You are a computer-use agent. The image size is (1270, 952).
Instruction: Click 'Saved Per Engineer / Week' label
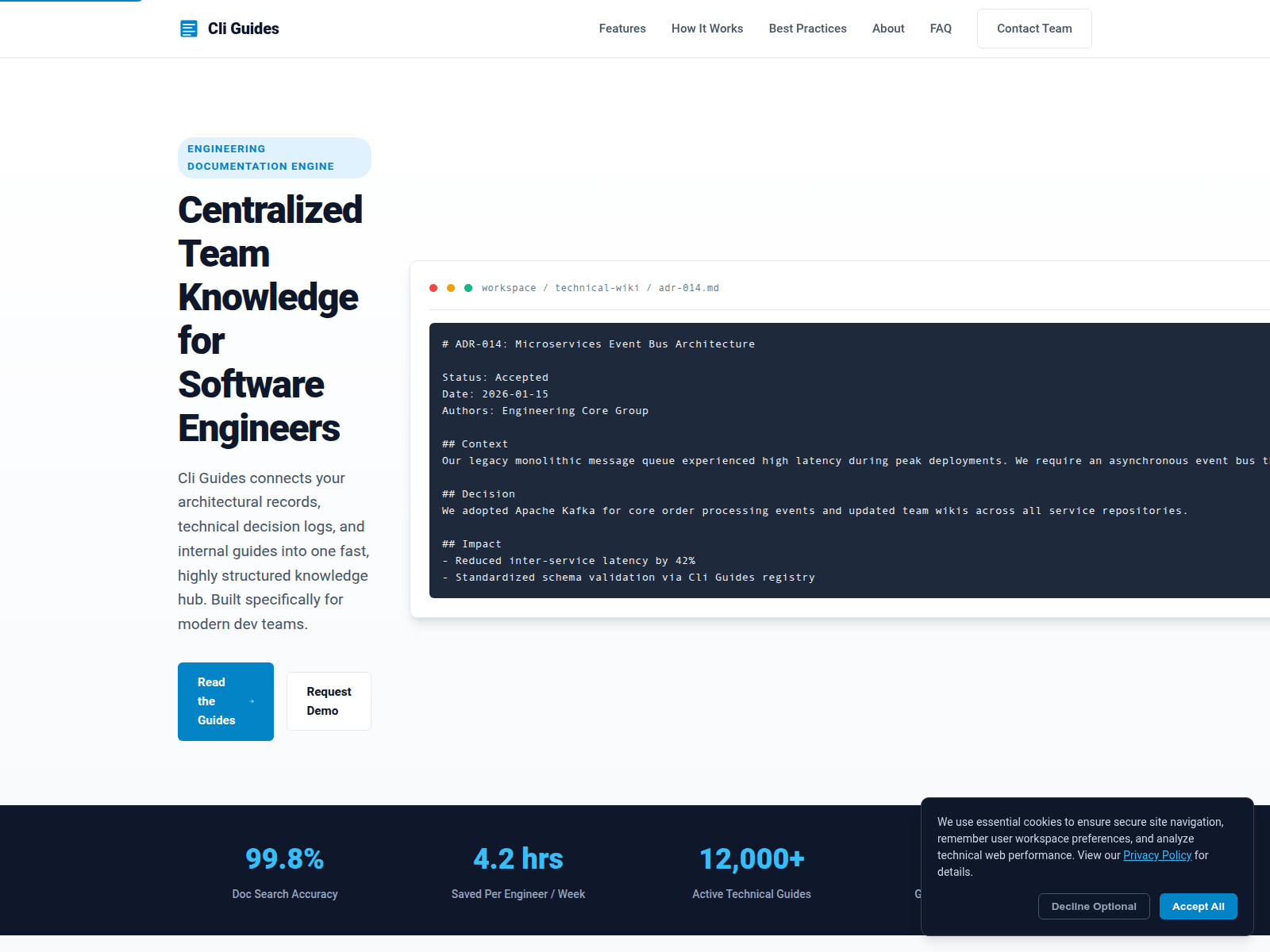click(x=518, y=894)
